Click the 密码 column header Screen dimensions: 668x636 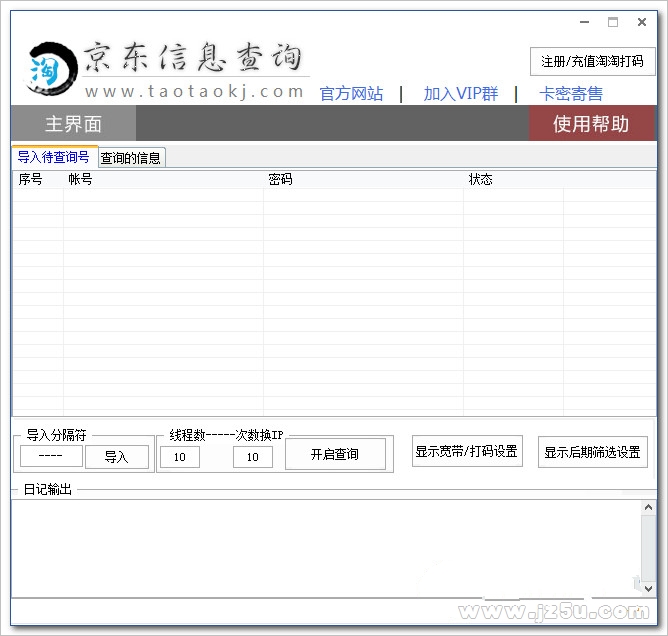[363, 179]
